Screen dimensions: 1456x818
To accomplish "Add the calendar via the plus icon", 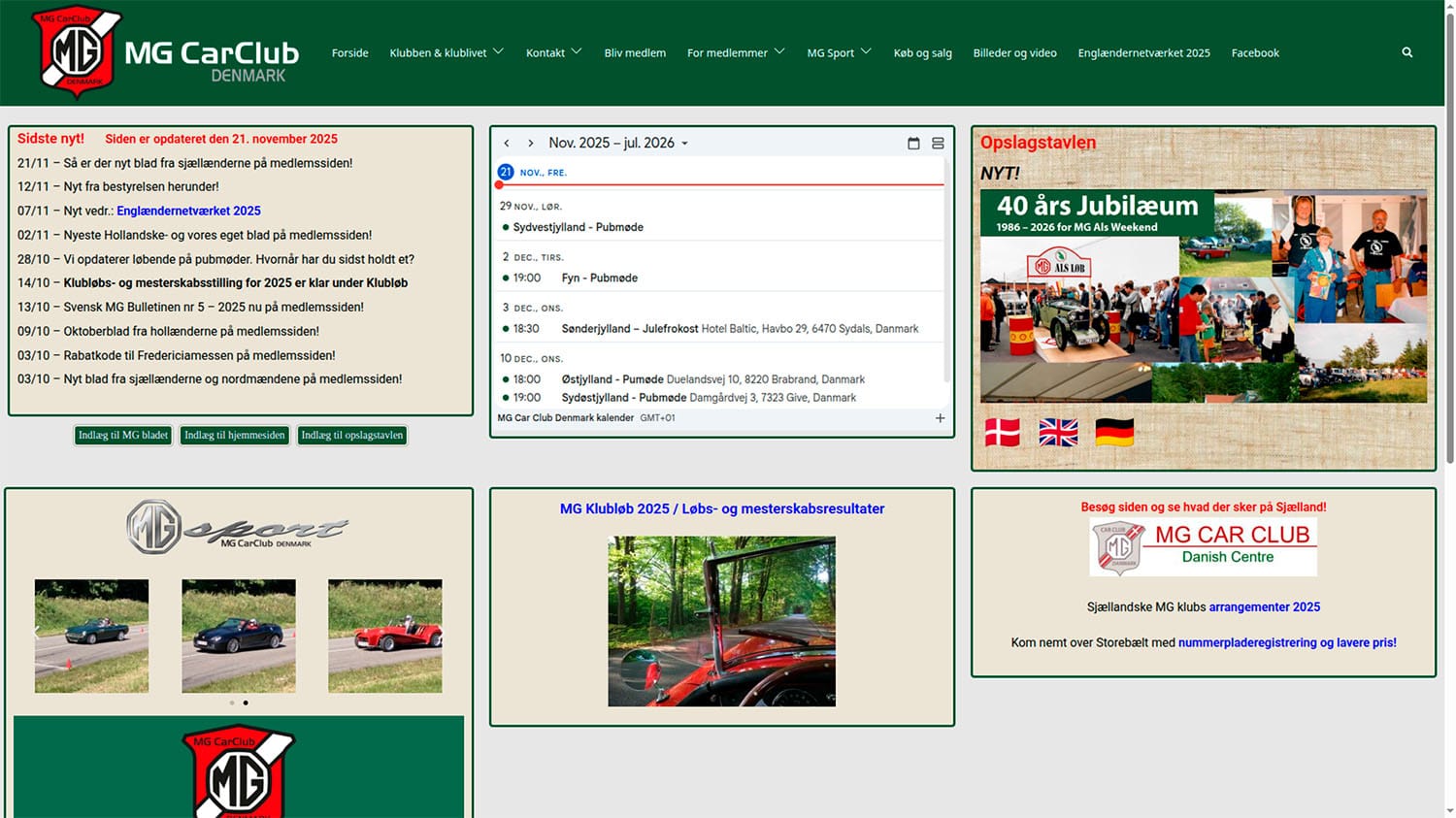I will (x=939, y=417).
